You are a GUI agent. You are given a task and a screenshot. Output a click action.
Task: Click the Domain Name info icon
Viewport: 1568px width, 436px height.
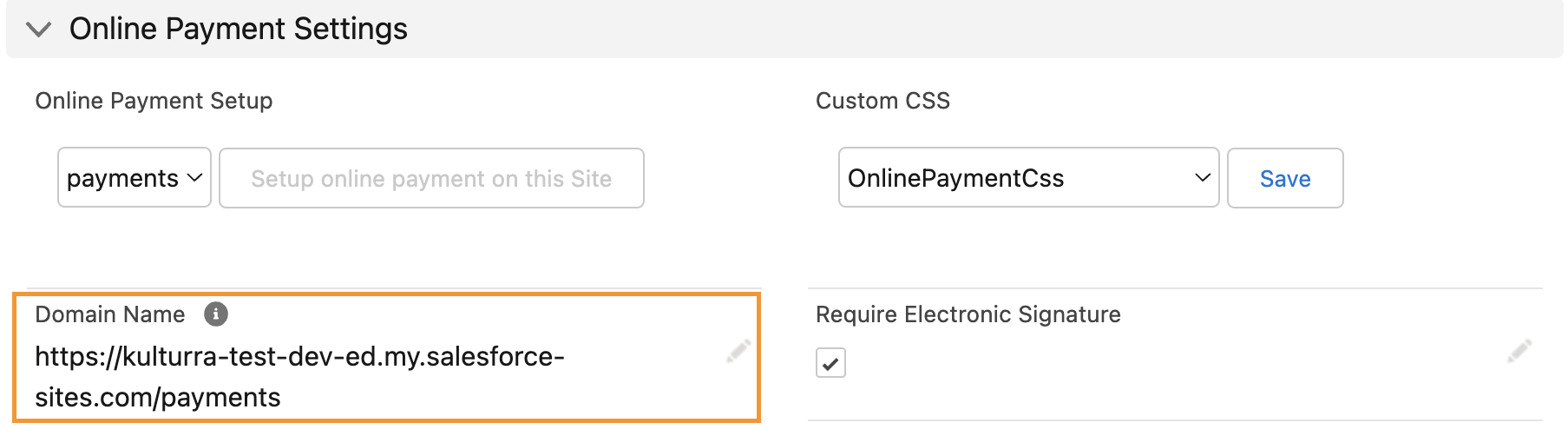coord(216,314)
